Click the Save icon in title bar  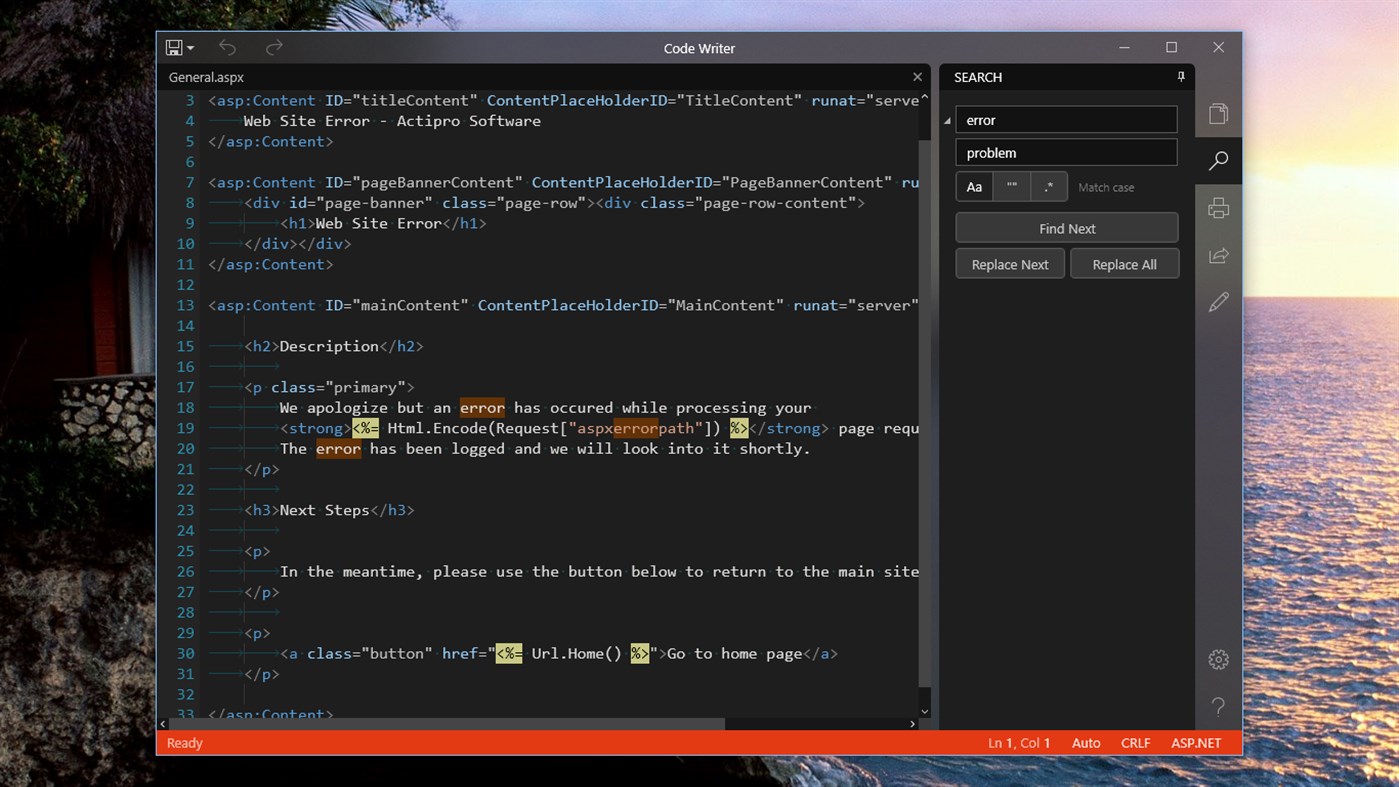coord(174,48)
